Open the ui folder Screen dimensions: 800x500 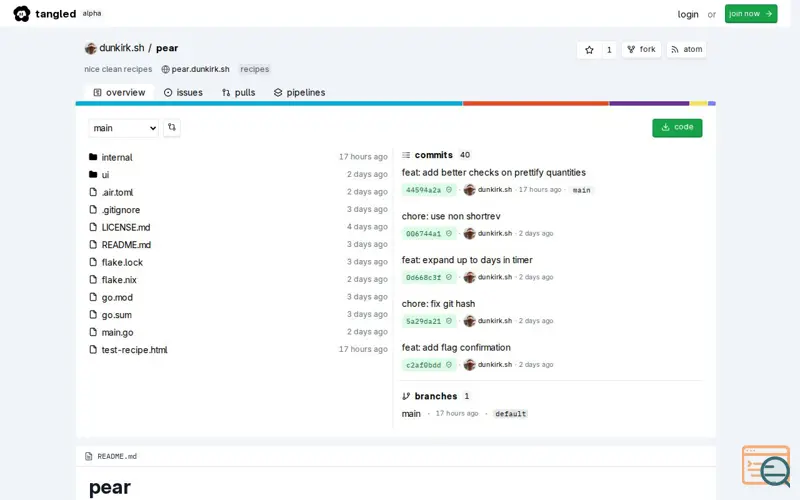coord(105,174)
